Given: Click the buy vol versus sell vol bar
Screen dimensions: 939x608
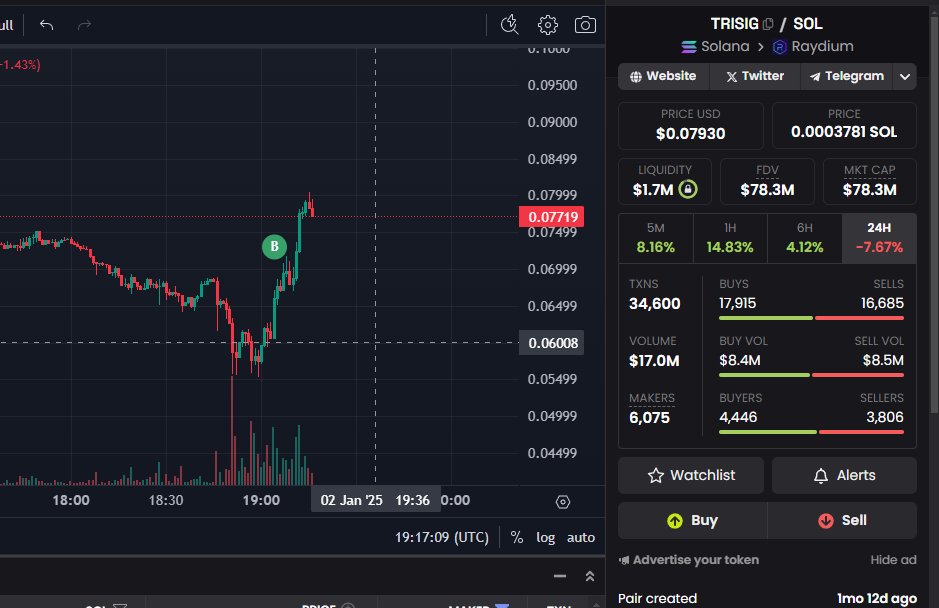Looking at the screenshot, I should 811,375.
